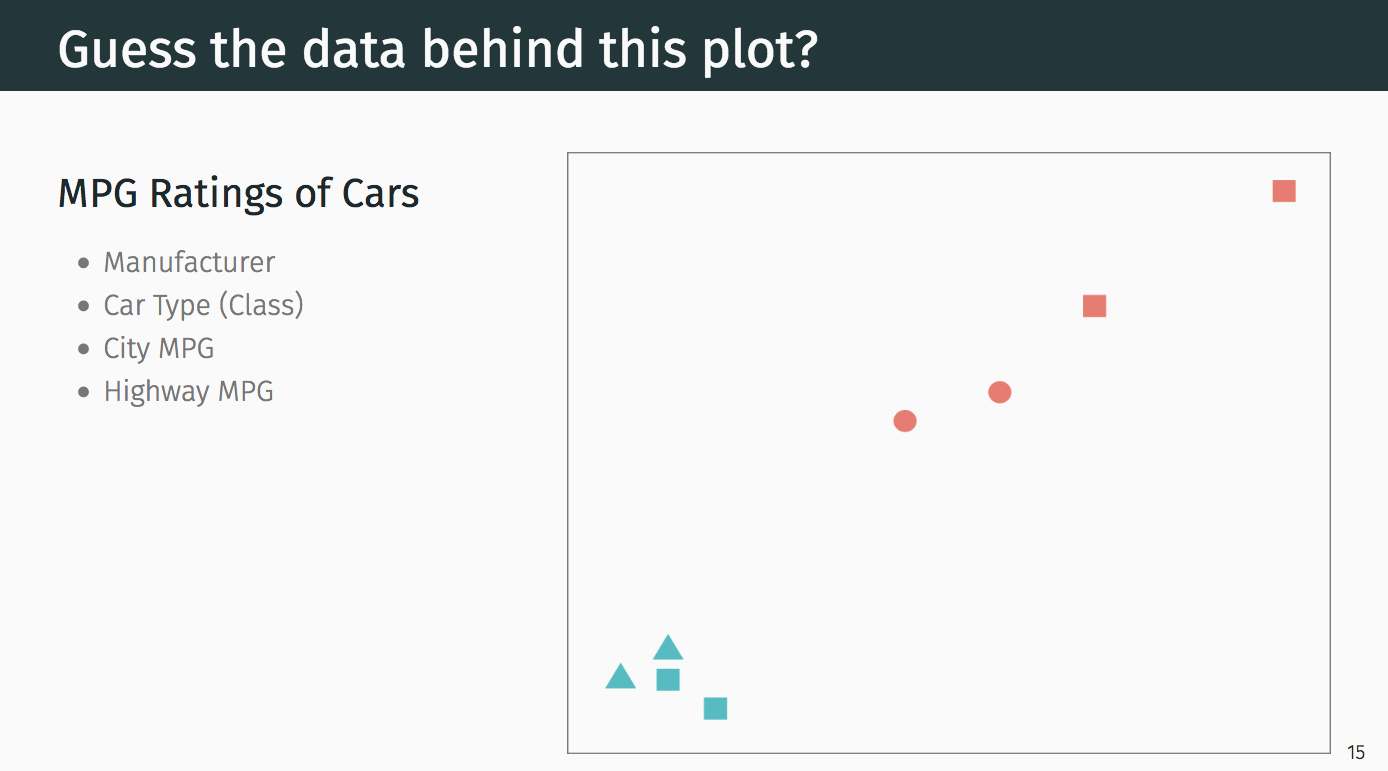Click the 'City MPG' bullet item
This screenshot has height=771, width=1388.
point(159,348)
